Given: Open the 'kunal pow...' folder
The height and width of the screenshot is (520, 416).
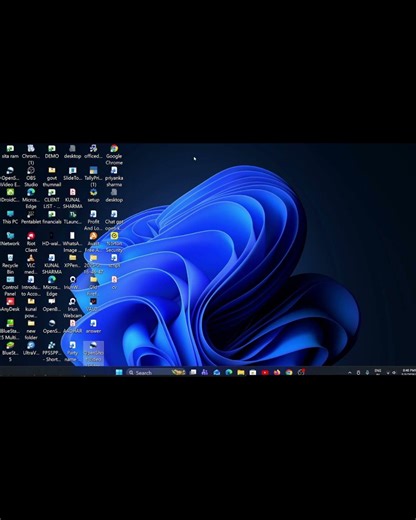Looking at the screenshot, I should point(31,308).
